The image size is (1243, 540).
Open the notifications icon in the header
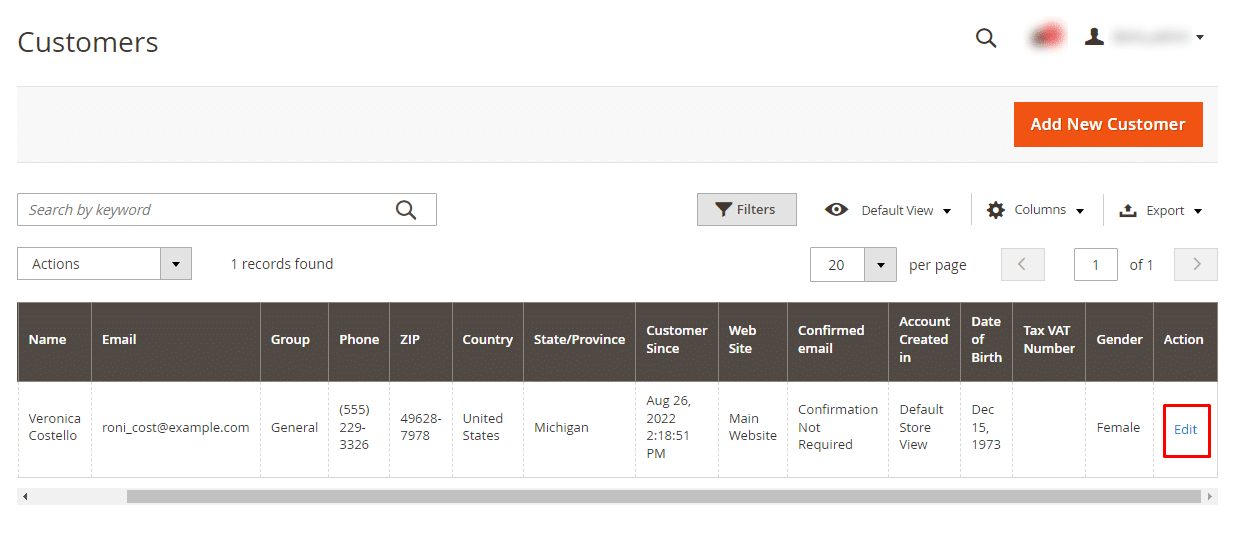(1046, 37)
